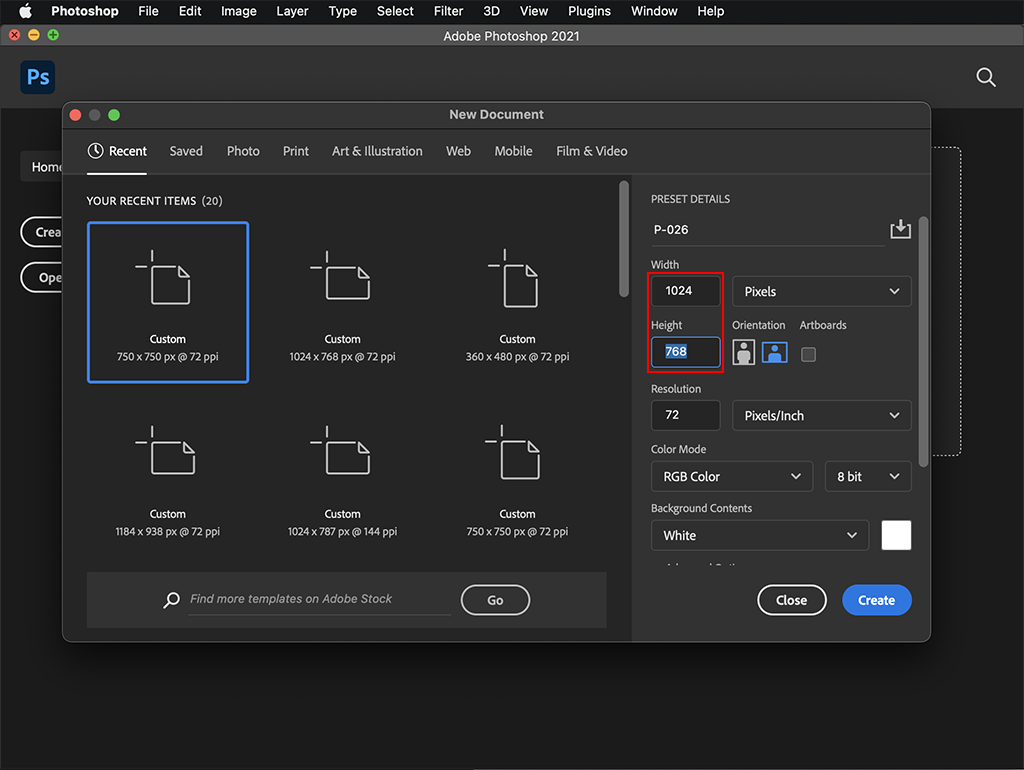The image size is (1024, 770).
Task: Click the clock icon on Recent tab
Action: 95,151
